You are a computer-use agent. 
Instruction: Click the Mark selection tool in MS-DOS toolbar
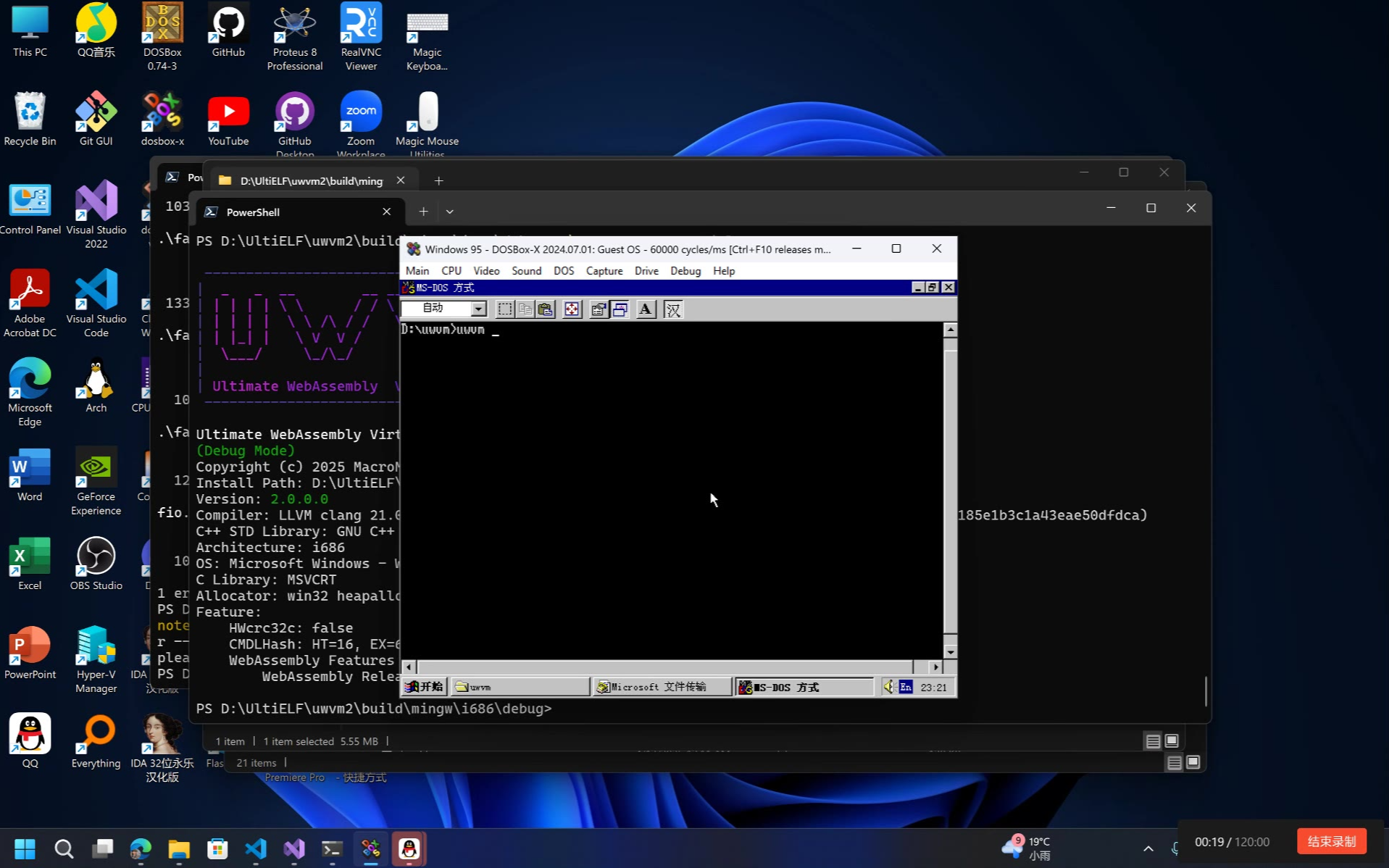[505, 309]
